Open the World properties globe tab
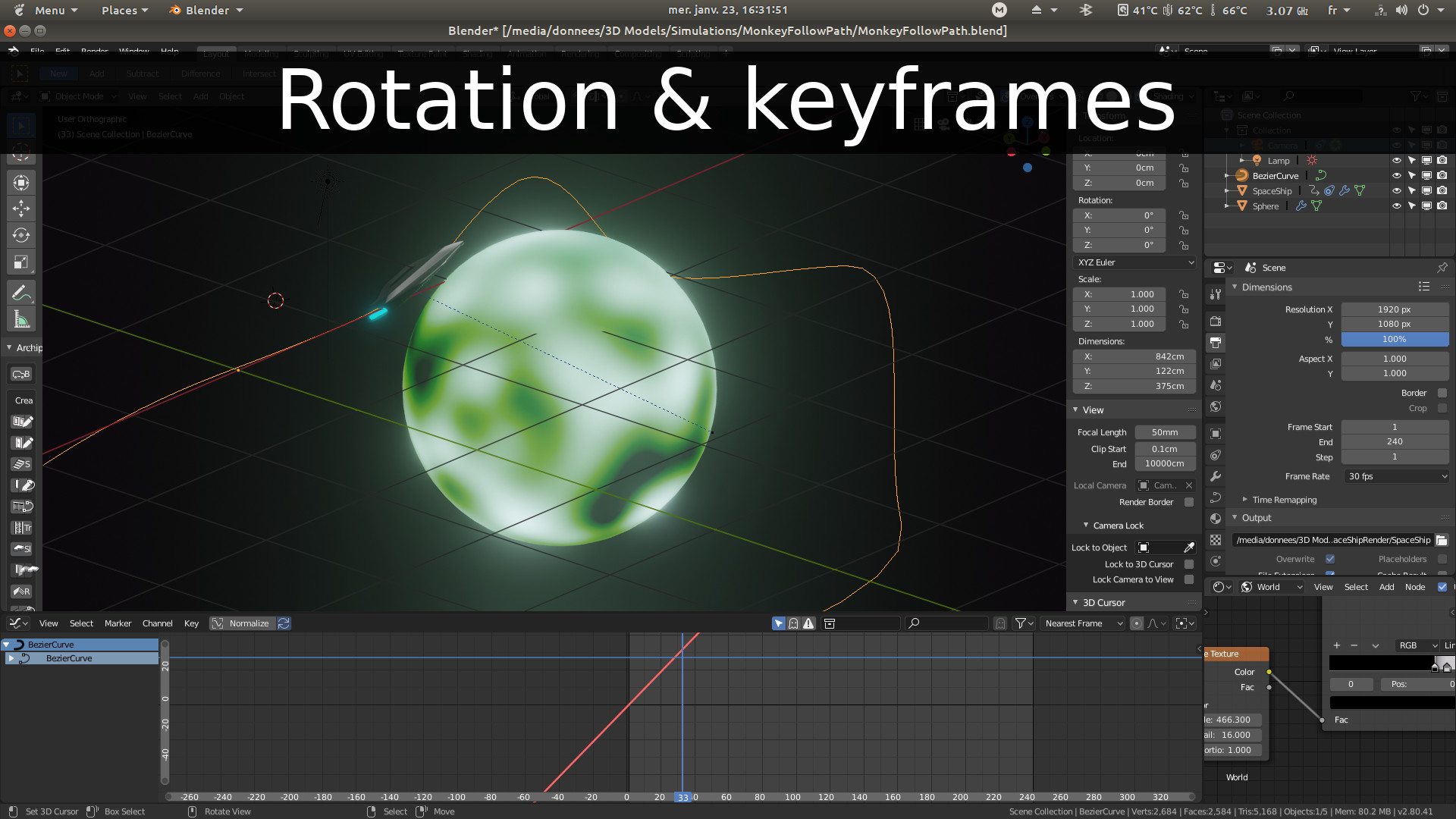1456x819 pixels. (1216, 406)
